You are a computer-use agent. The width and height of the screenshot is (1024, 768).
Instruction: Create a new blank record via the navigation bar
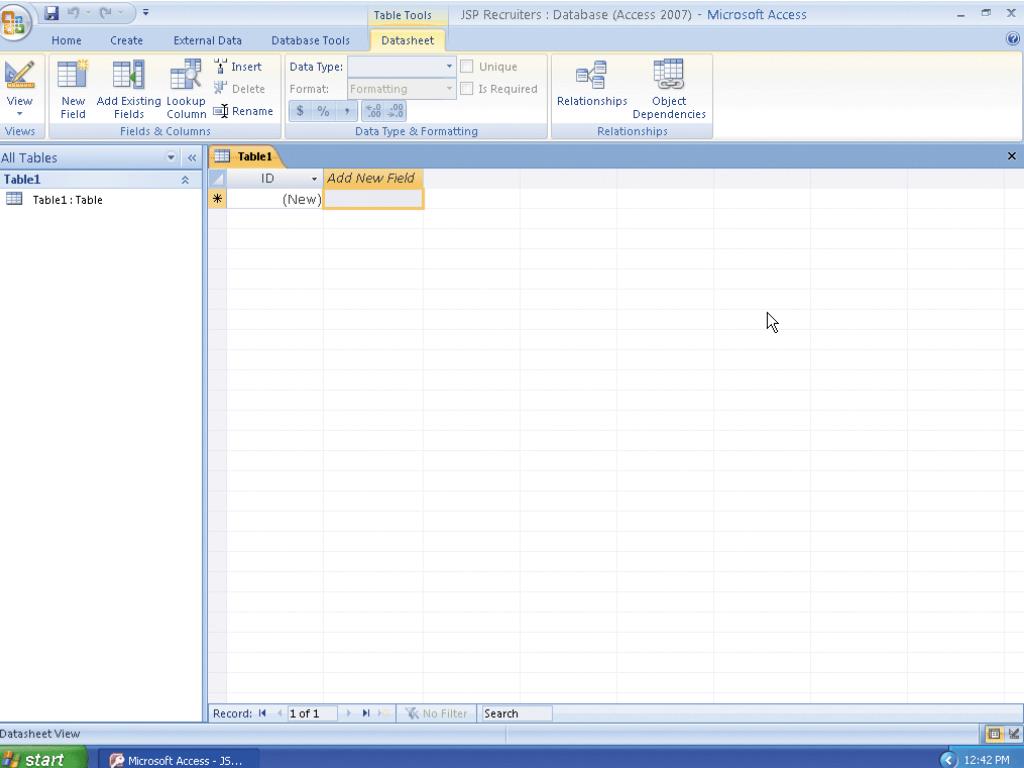point(383,714)
